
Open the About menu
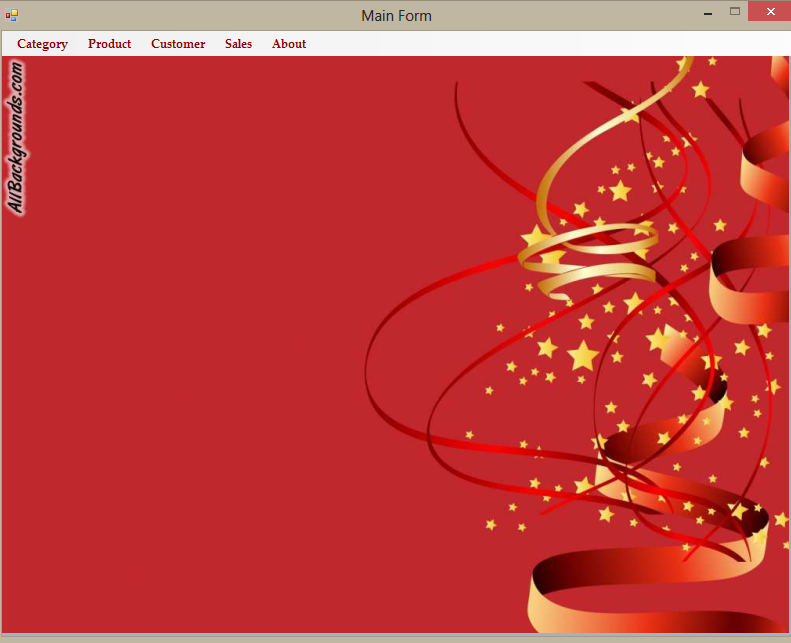pos(289,44)
